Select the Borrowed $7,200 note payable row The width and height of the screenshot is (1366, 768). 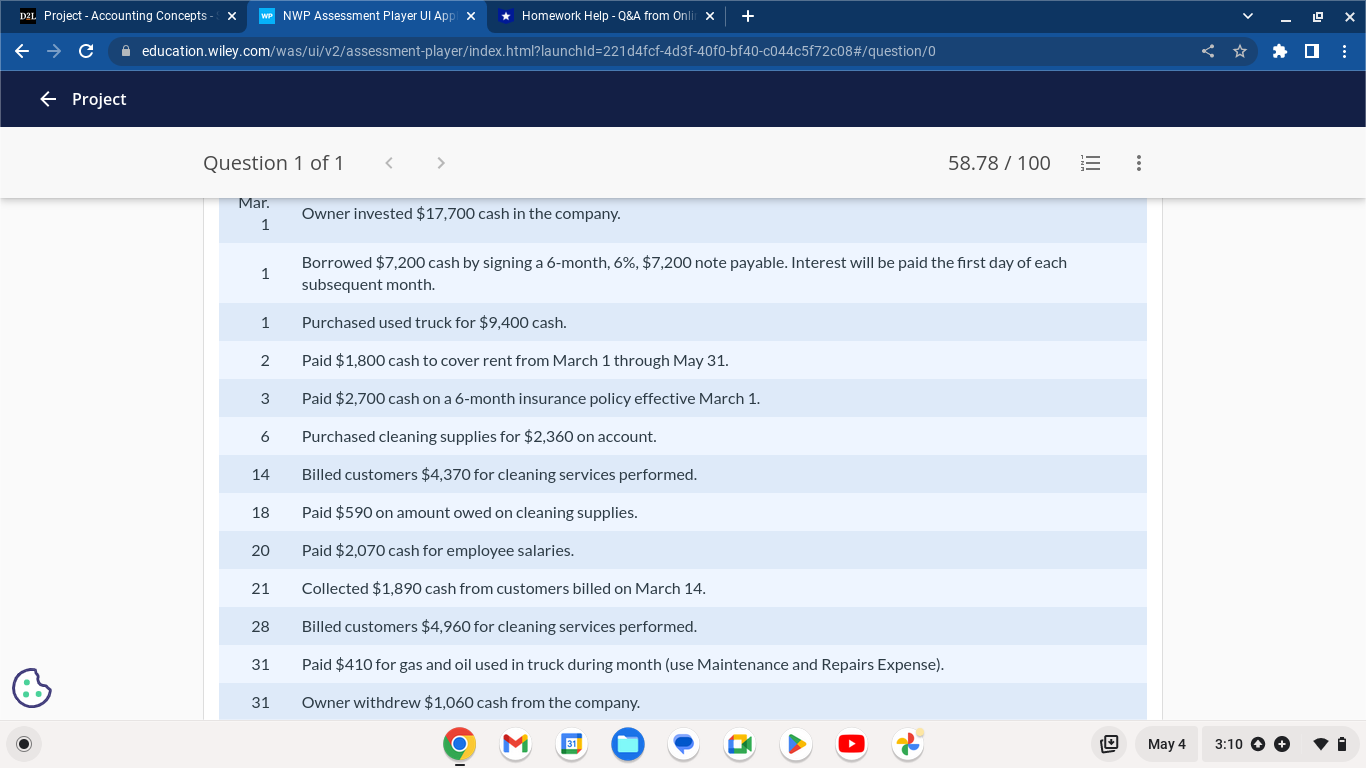(683, 273)
